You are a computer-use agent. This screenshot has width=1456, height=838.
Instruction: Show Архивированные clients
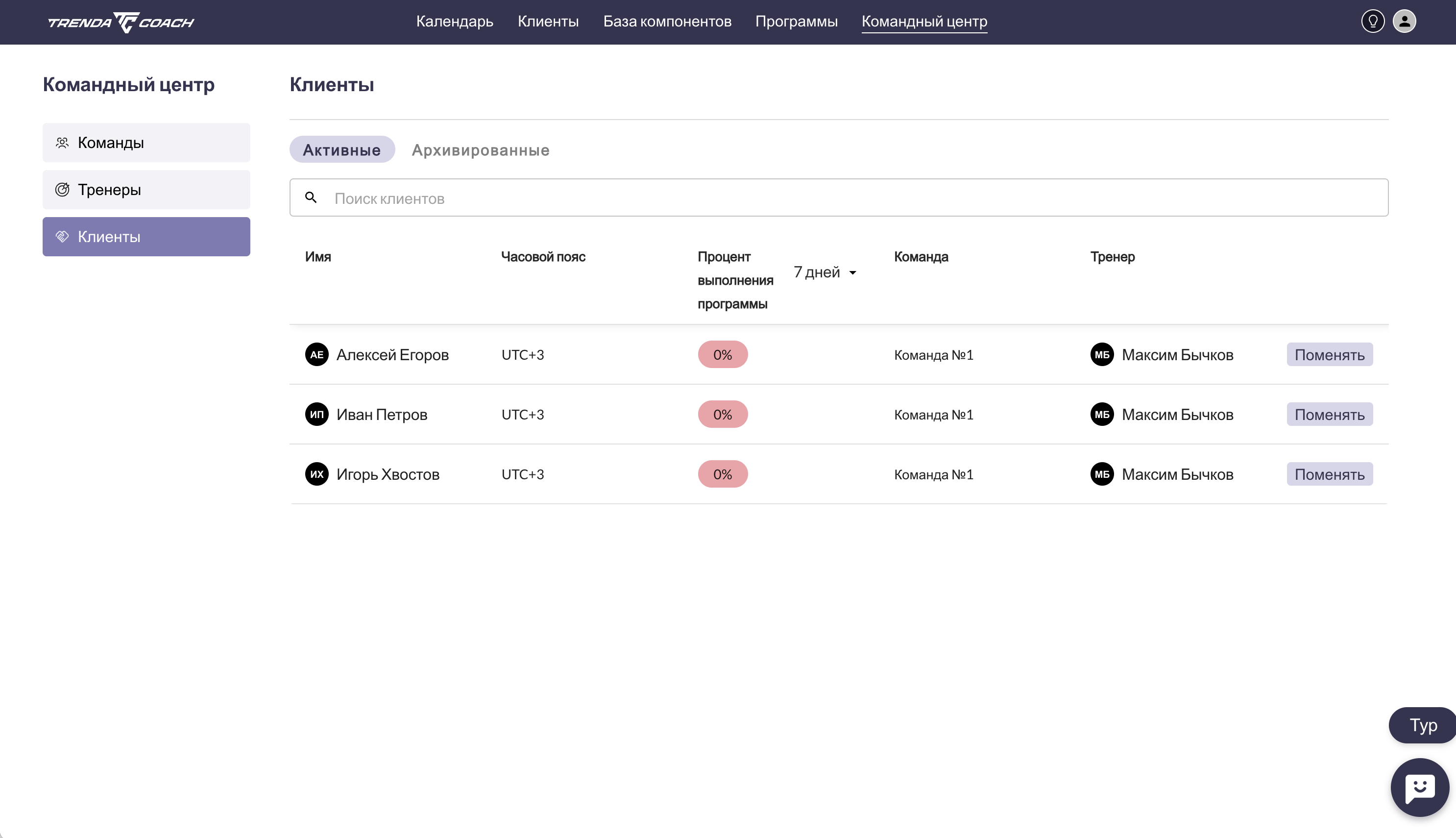(x=480, y=150)
